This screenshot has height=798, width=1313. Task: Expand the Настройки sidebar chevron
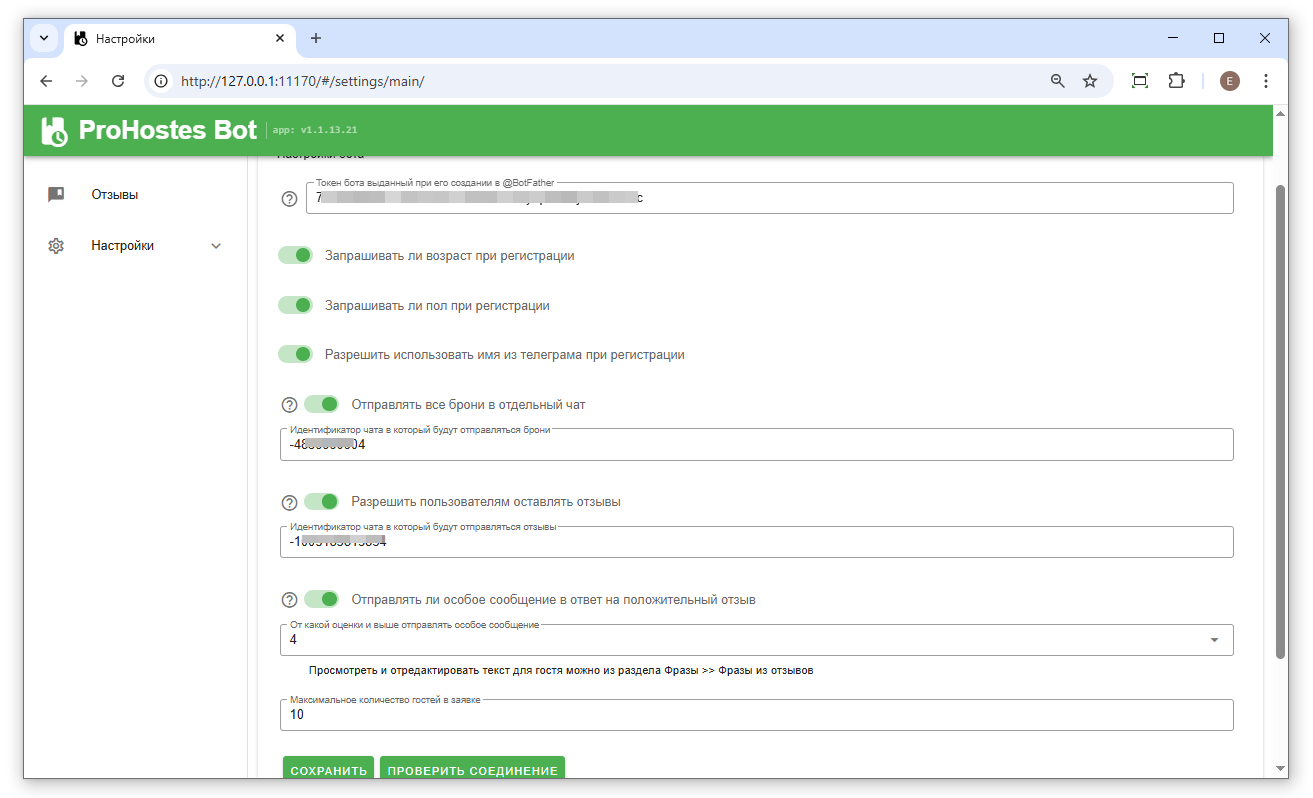tap(216, 246)
